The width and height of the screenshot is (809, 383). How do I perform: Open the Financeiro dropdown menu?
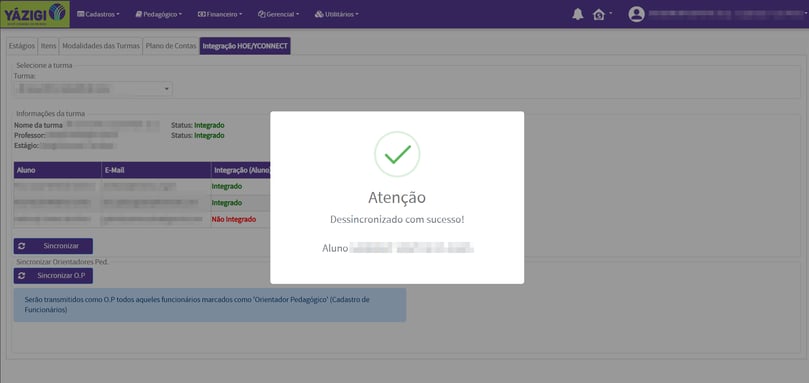click(220, 14)
